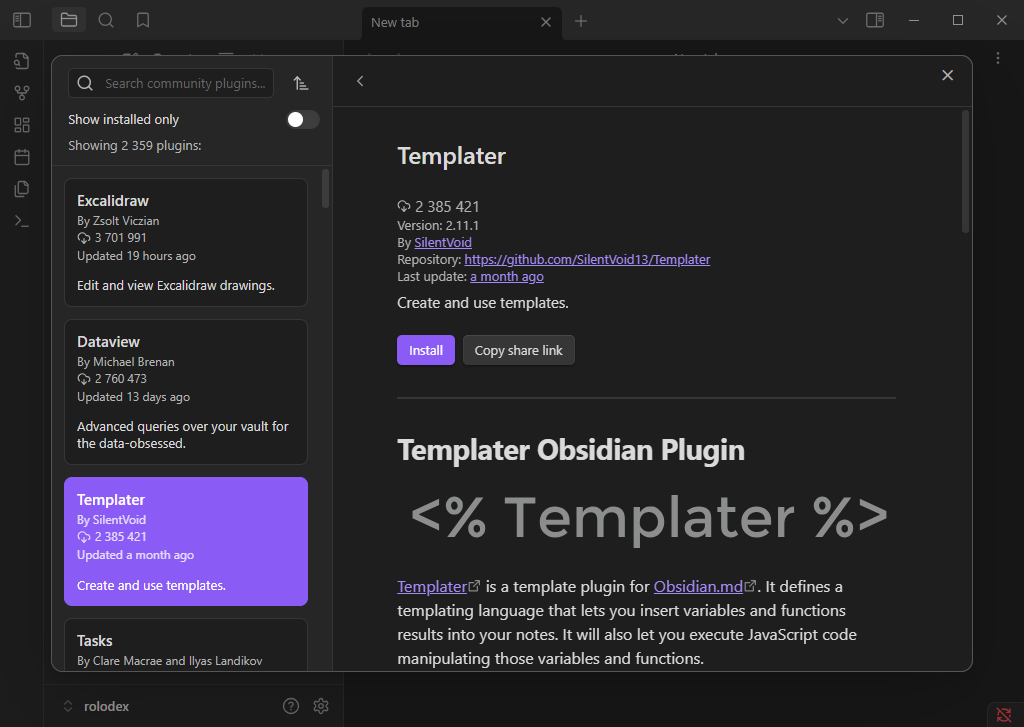This screenshot has width=1024, height=727.
Task: Open the canvas grid ribbon icon
Action: [x=22, y=125]
